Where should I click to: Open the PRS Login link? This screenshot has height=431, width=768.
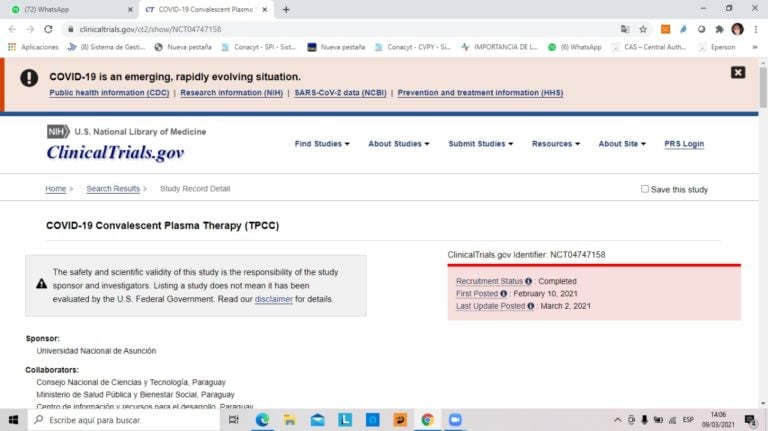684,144
